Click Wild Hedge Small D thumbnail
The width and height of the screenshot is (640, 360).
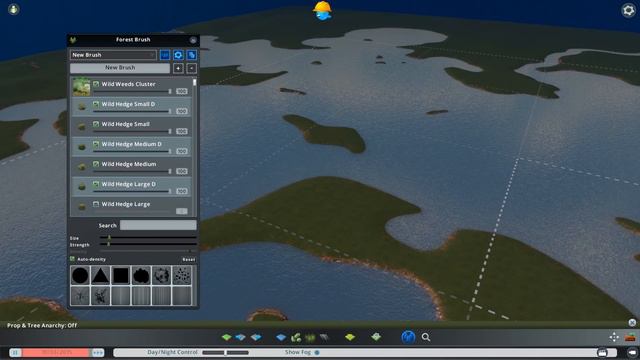coord(82,107)
